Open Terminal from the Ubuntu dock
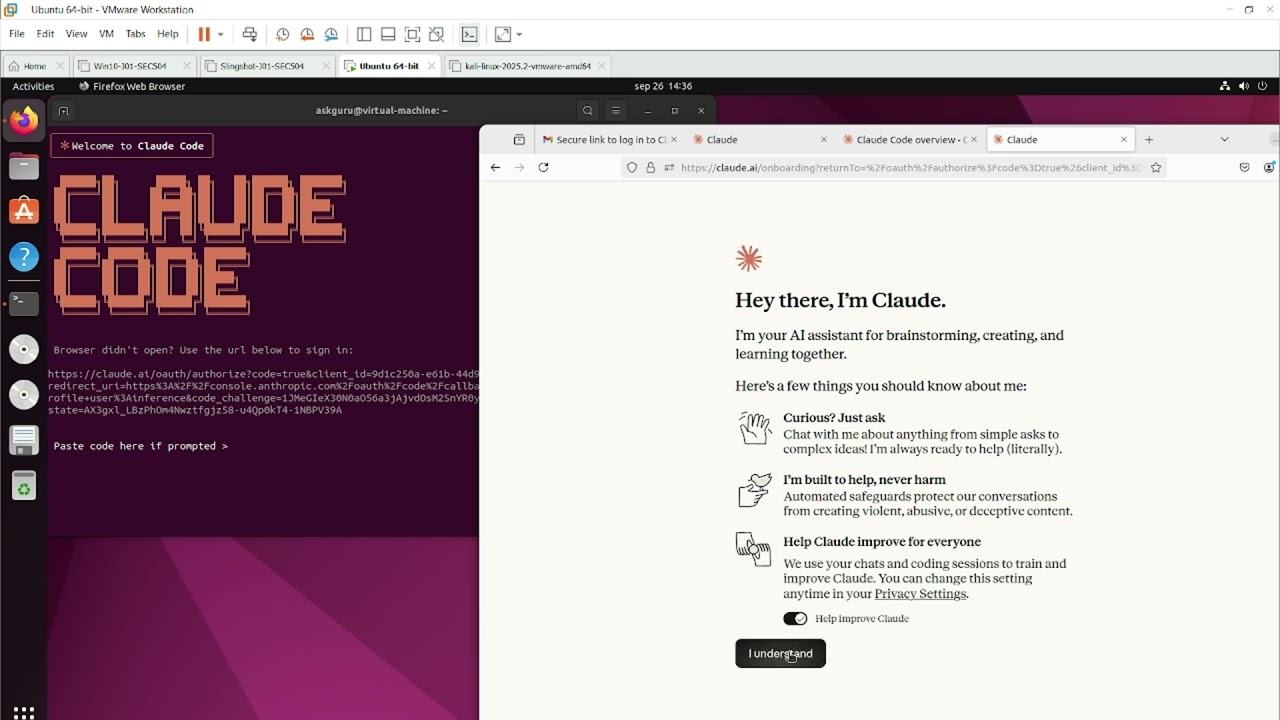Screen dimensions: 1280x720 point(24,303)
